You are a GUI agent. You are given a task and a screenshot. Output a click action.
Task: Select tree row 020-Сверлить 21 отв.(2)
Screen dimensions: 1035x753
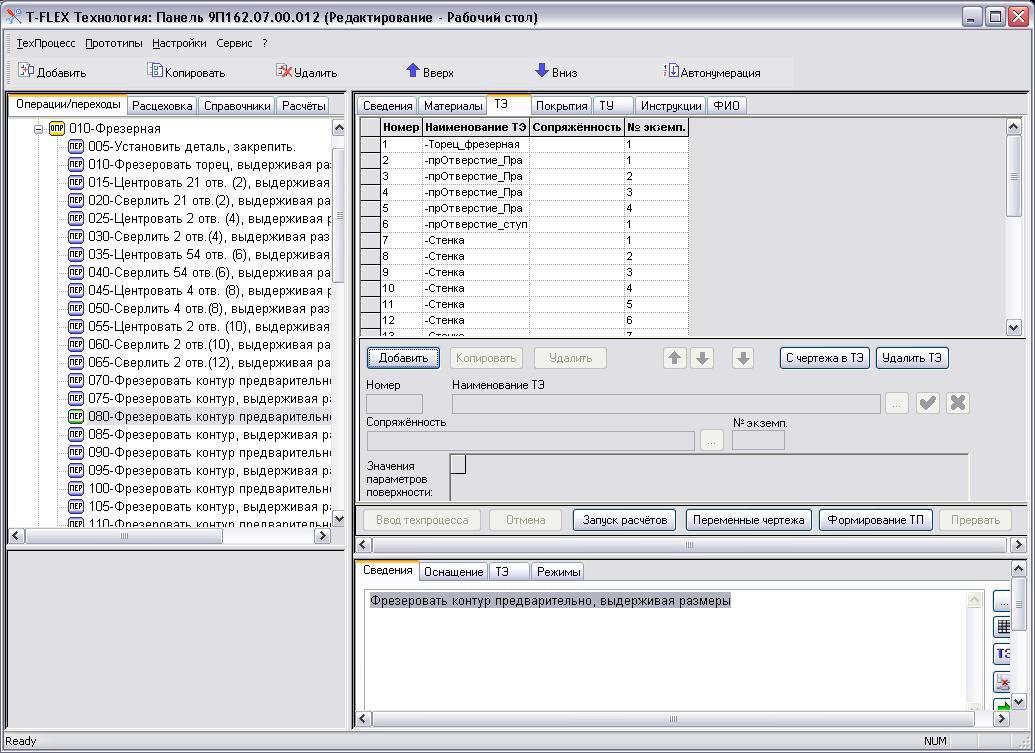[x=209, y=201]
